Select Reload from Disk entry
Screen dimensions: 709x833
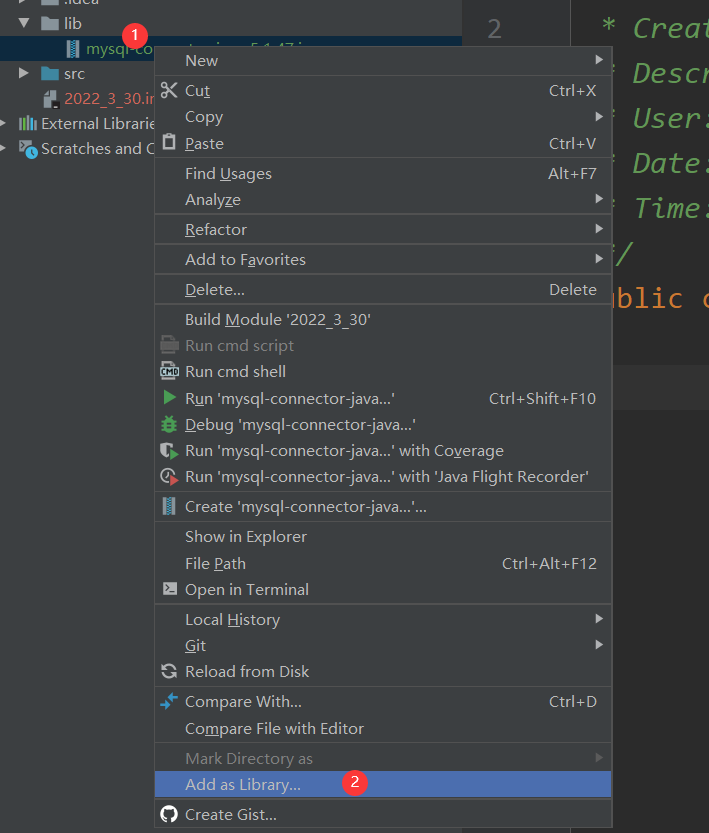tap(383, 671)
